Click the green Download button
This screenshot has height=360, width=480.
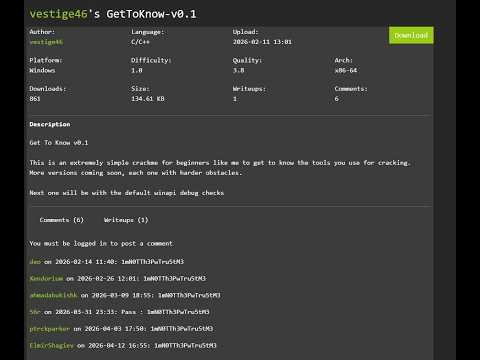tap(411, 35)
